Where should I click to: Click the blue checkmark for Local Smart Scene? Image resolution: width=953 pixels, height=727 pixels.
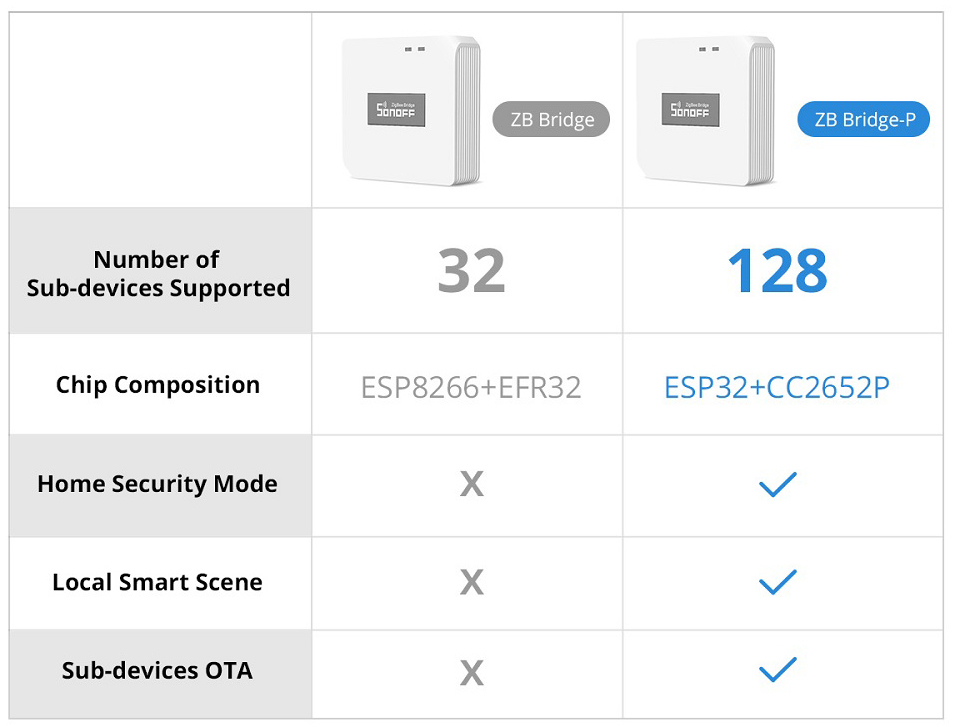click(x=777, y=582)
